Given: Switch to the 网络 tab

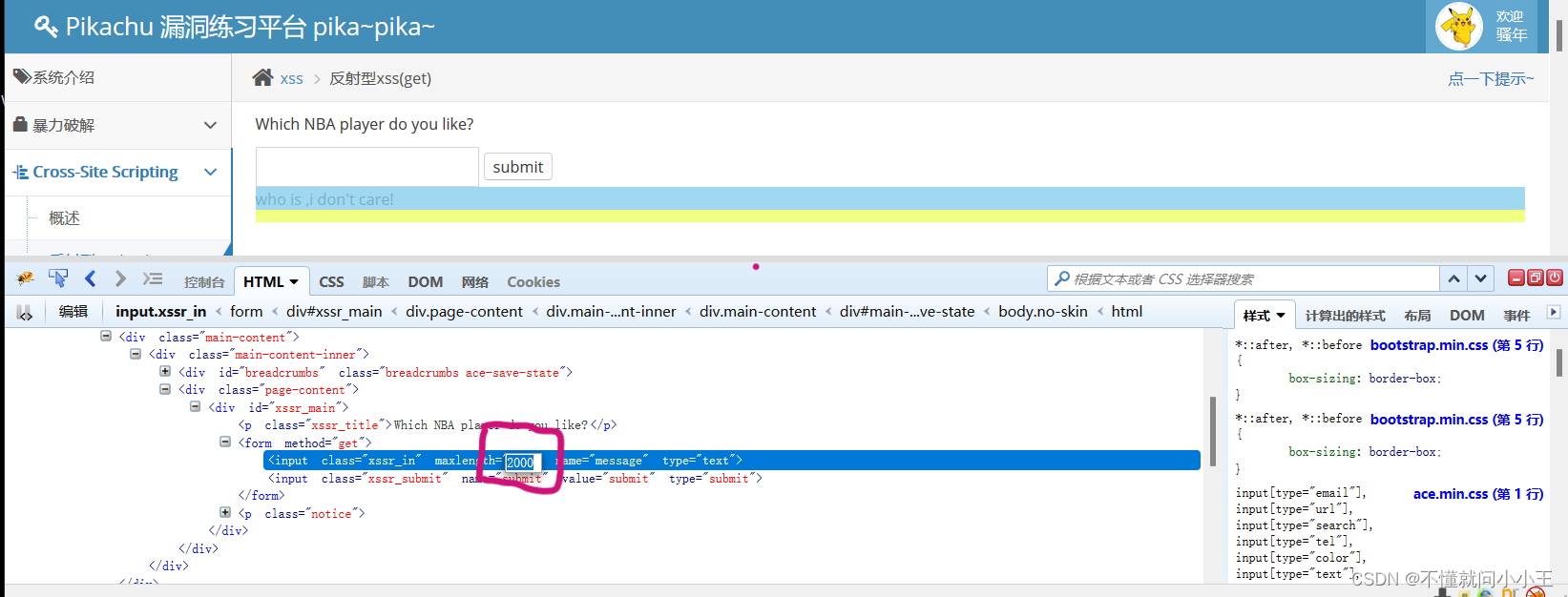Looking at the screenshot, I should tap(474, 281).
